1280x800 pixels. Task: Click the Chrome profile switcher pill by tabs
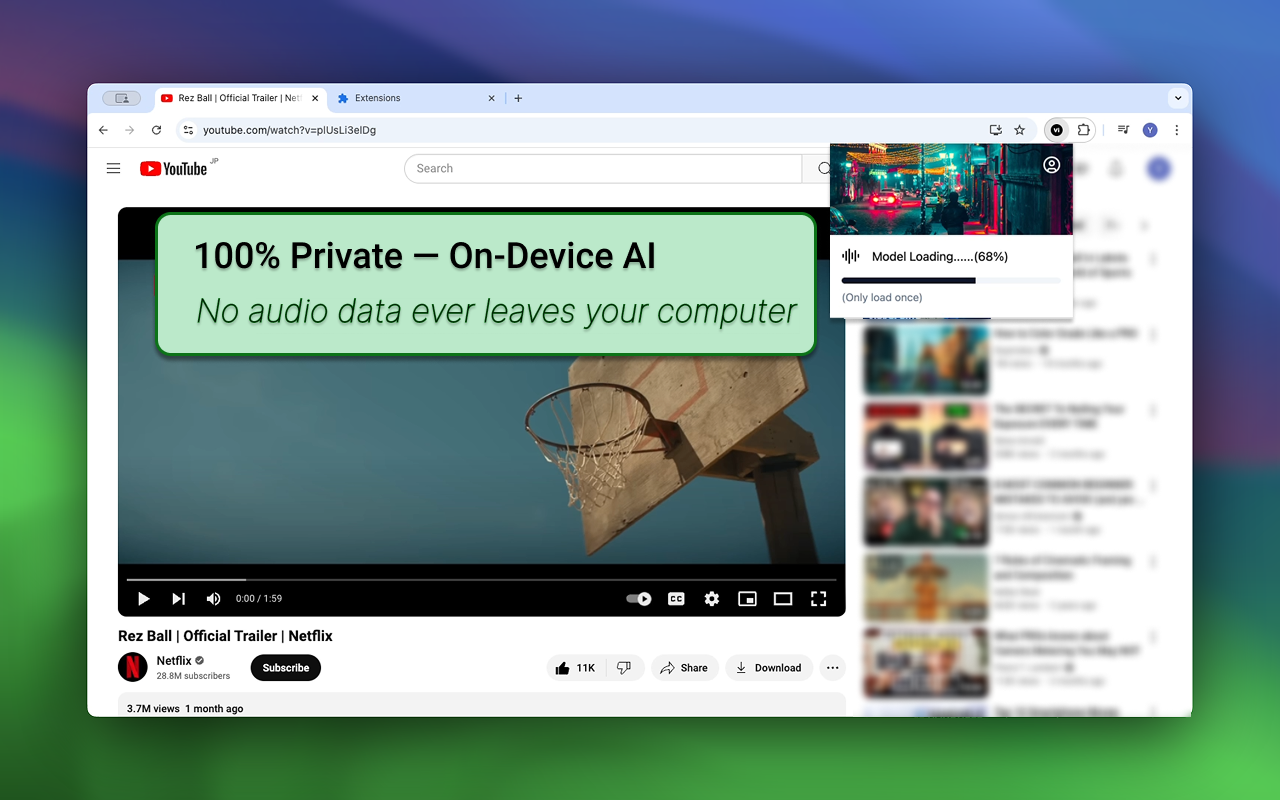pos(122,98)
